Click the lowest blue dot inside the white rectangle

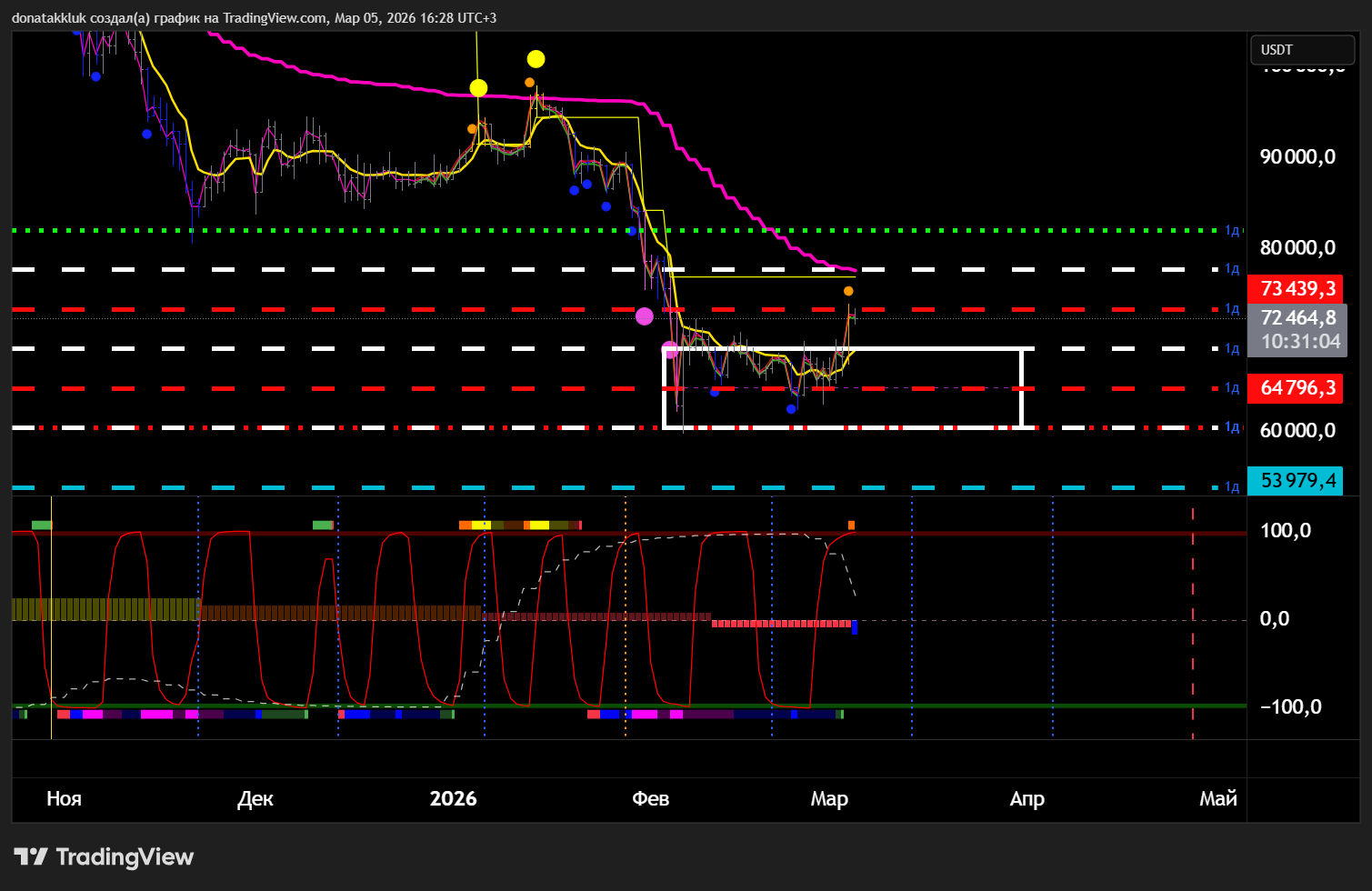(x=791, y=409)
